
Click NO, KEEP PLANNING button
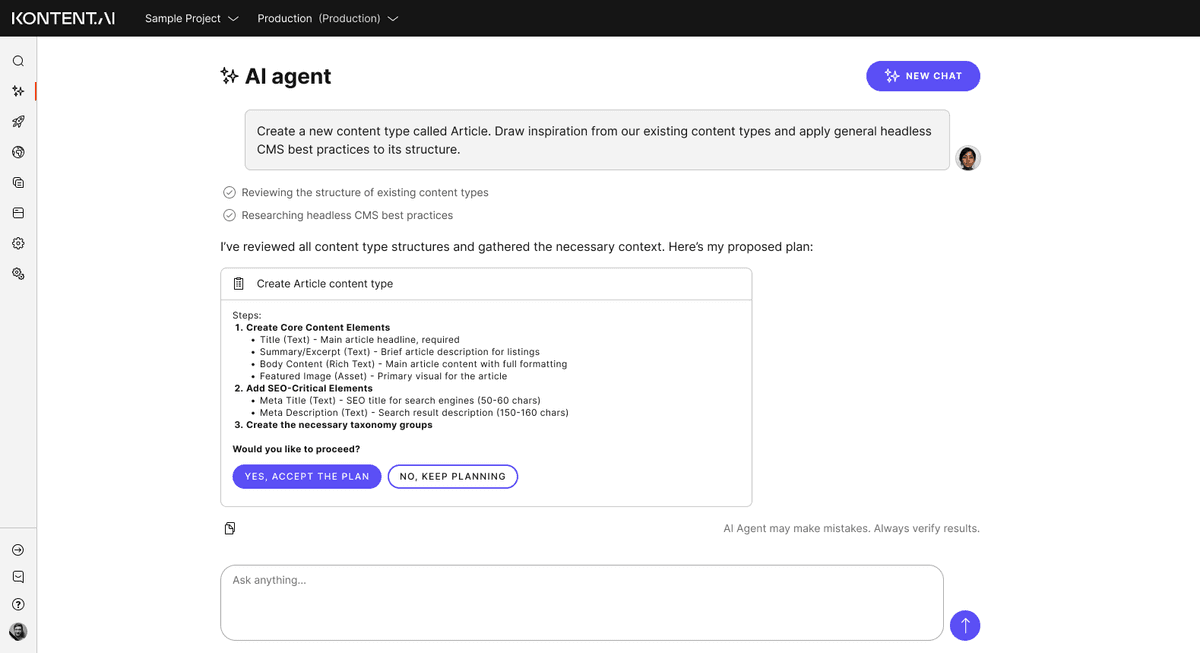point(452,476)
